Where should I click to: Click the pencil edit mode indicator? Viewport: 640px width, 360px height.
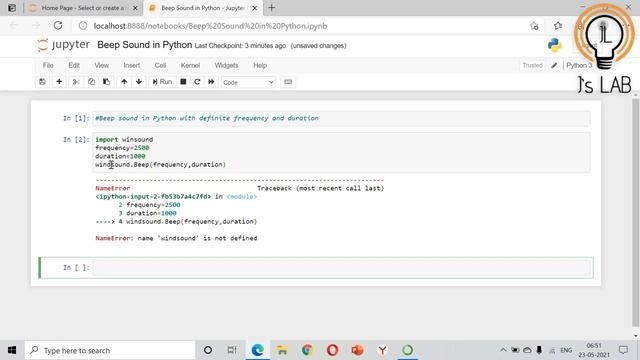pos(554,65)
